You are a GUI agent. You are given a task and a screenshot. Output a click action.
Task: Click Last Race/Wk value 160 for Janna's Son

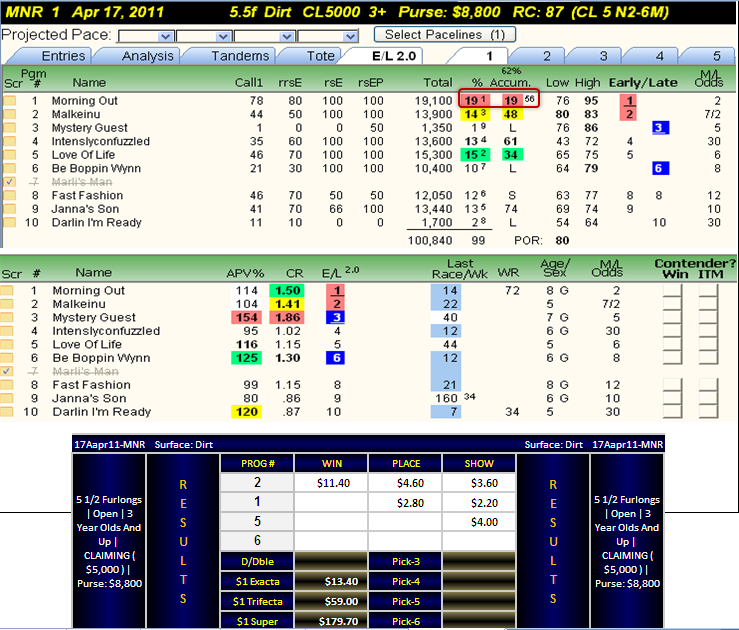pyautogui.click(x=446, y=398)
